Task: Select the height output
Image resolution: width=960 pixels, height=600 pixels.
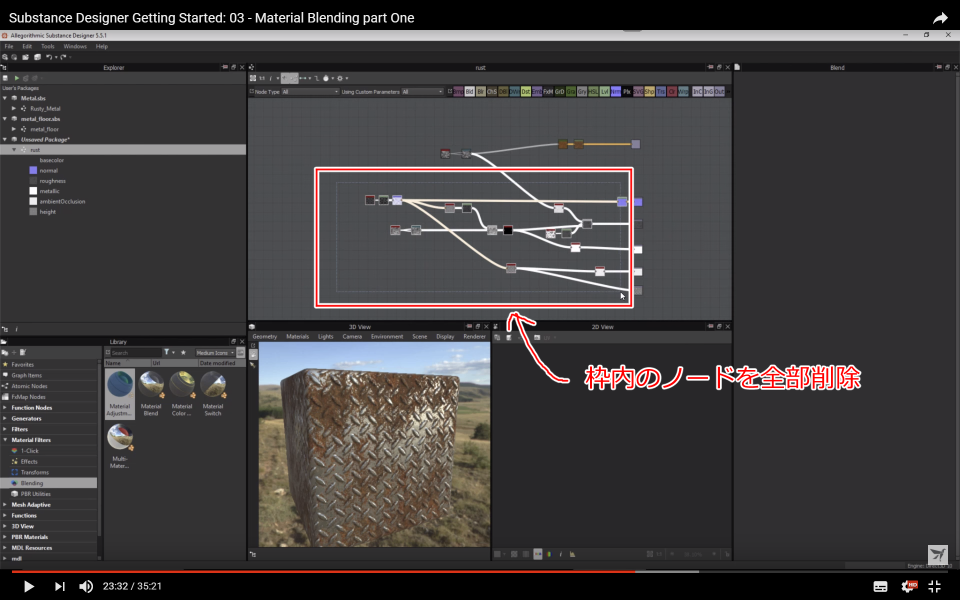Action: click(x=48, y=212)
